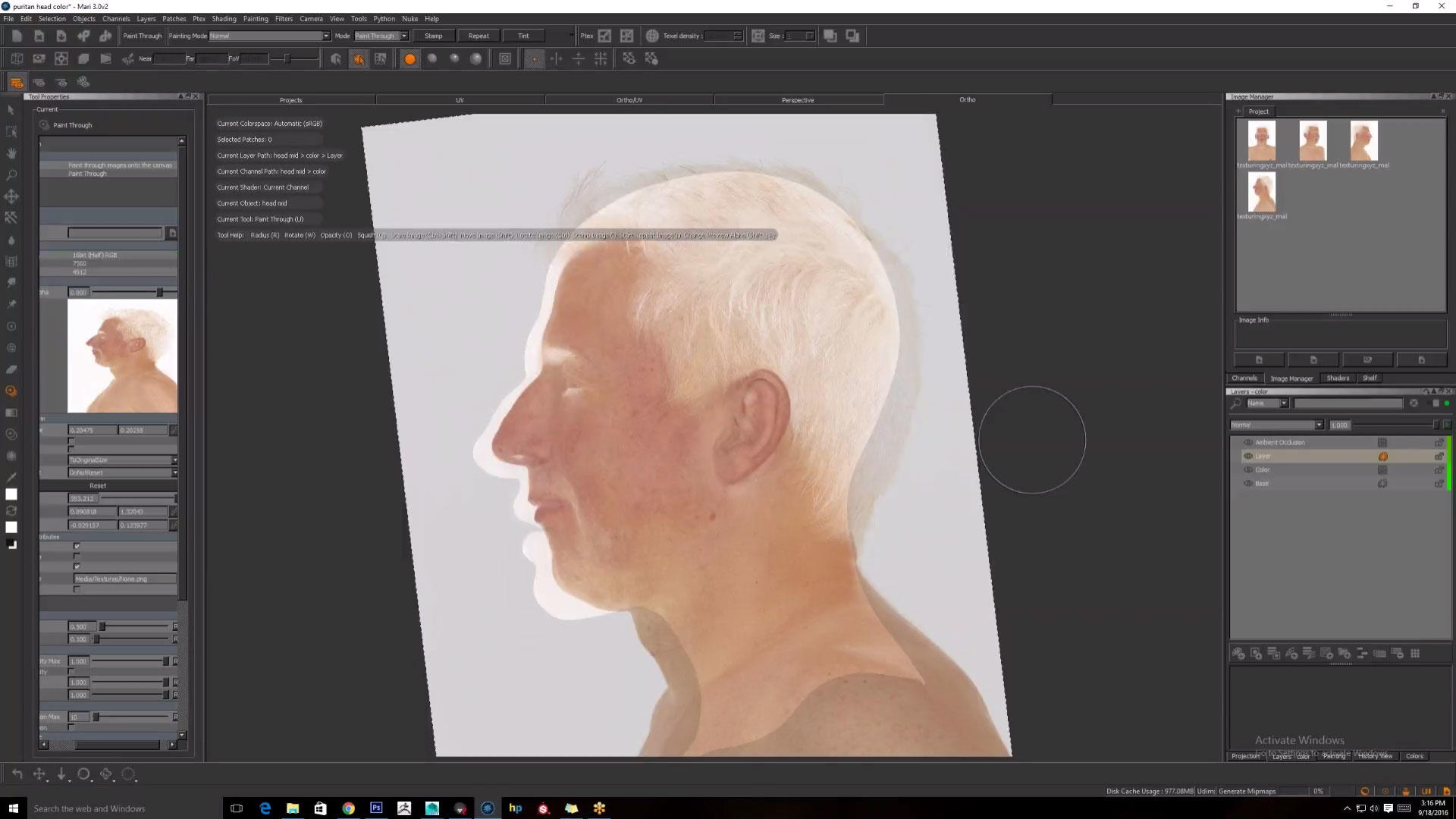Toggle visibility of the Base layer

pos(1248,484)
